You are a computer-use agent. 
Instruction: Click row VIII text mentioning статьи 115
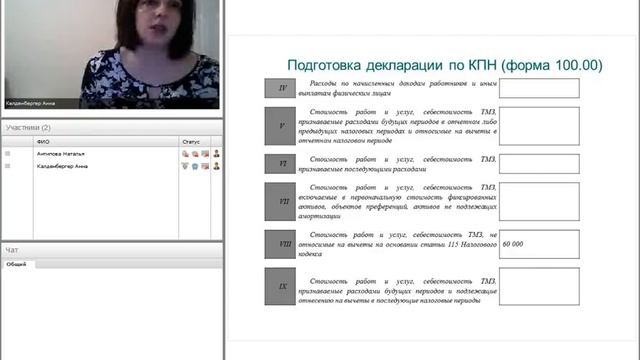(x=398, y=244)
